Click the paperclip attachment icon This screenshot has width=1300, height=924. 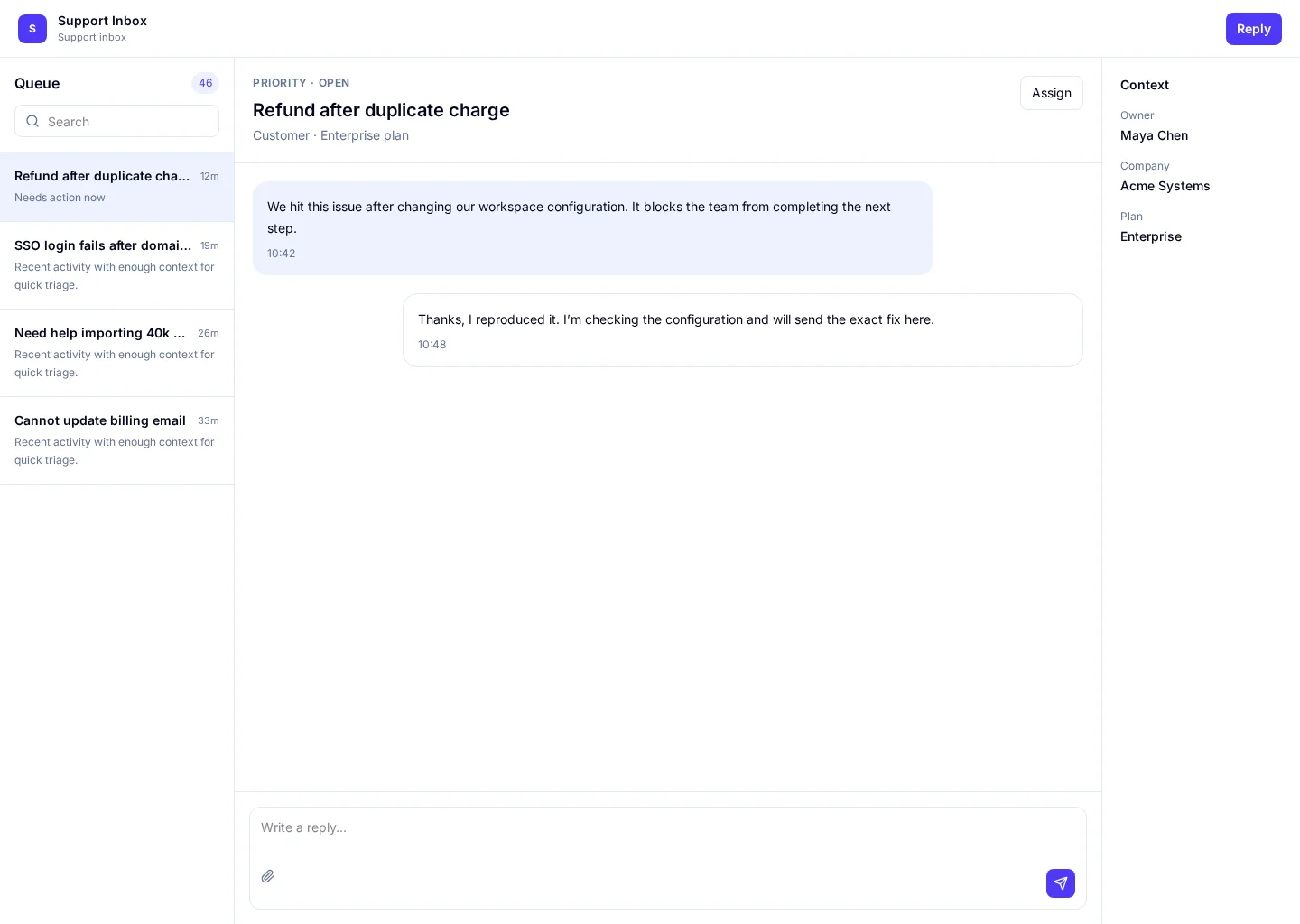tap(268, 876)
